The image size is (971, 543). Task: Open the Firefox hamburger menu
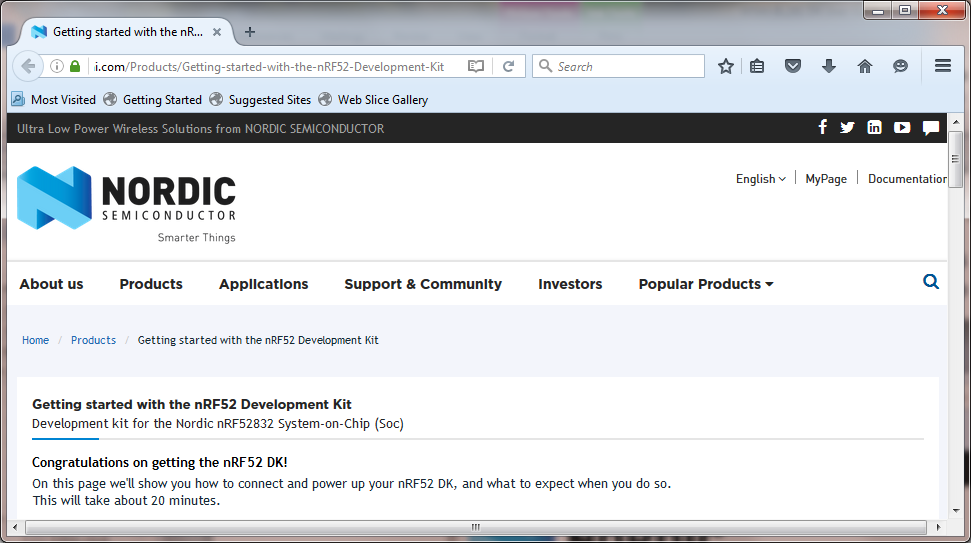(942, 66)
